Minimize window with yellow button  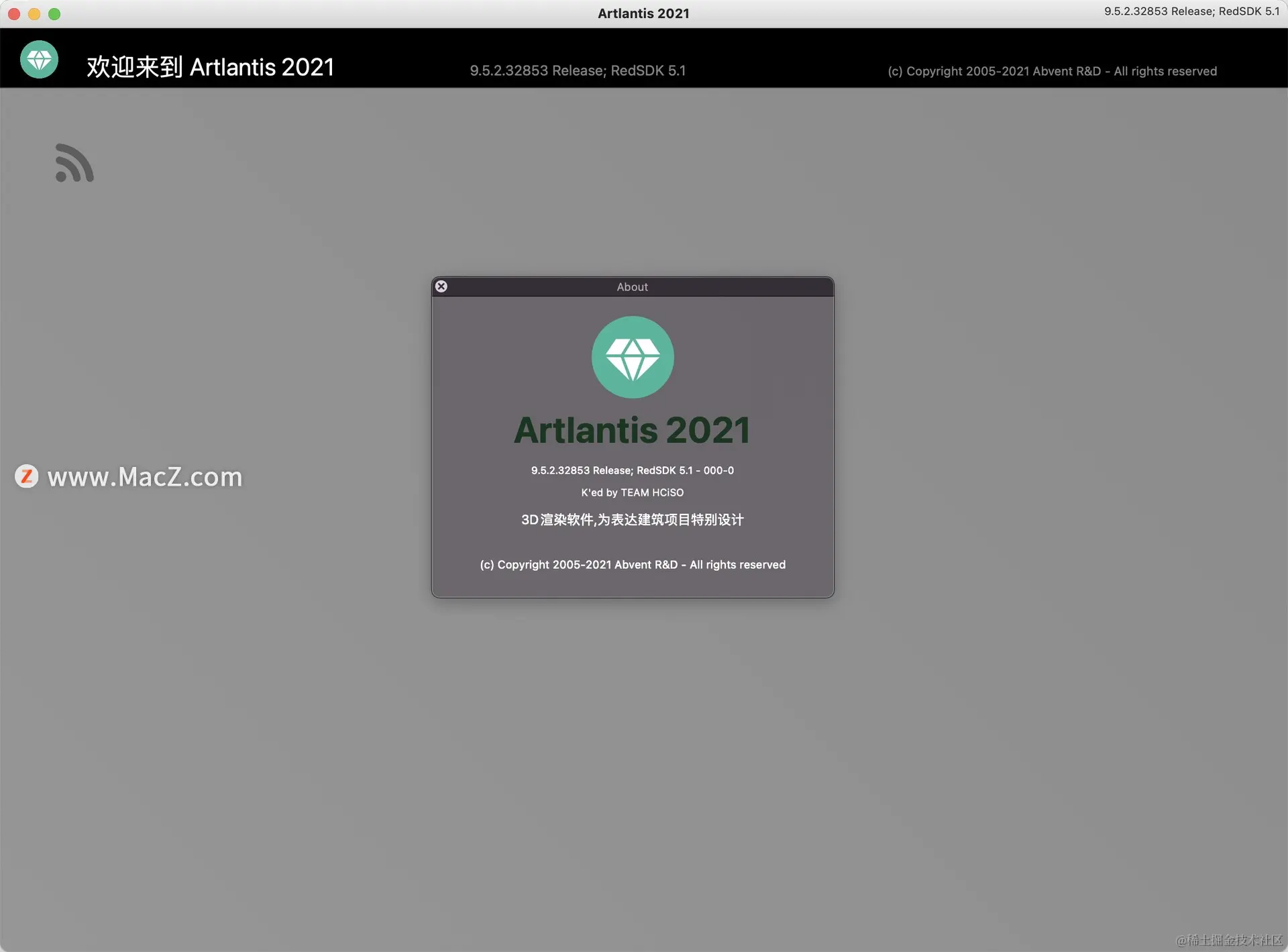point(34,13)
